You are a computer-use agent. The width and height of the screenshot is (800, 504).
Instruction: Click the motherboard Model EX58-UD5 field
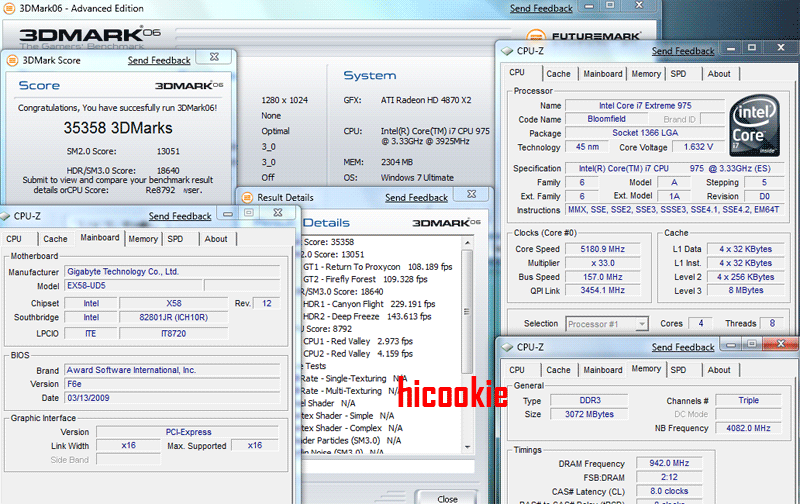click(x=134, y=286)
